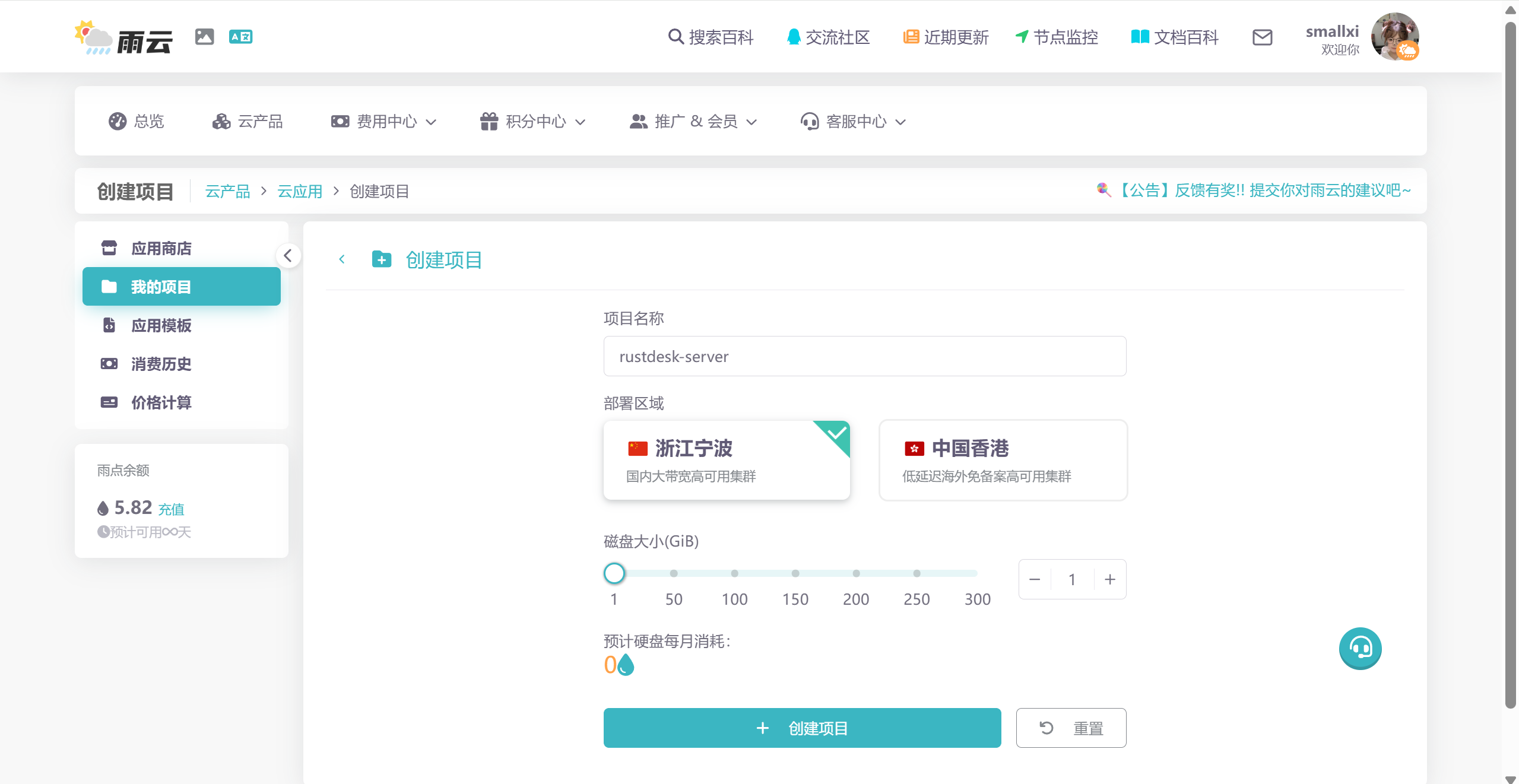The width and height of the screenshot is (1519, 784).
Task: Click the image/wallpaper icon beside the logo
Action: [x=204, y=37]
